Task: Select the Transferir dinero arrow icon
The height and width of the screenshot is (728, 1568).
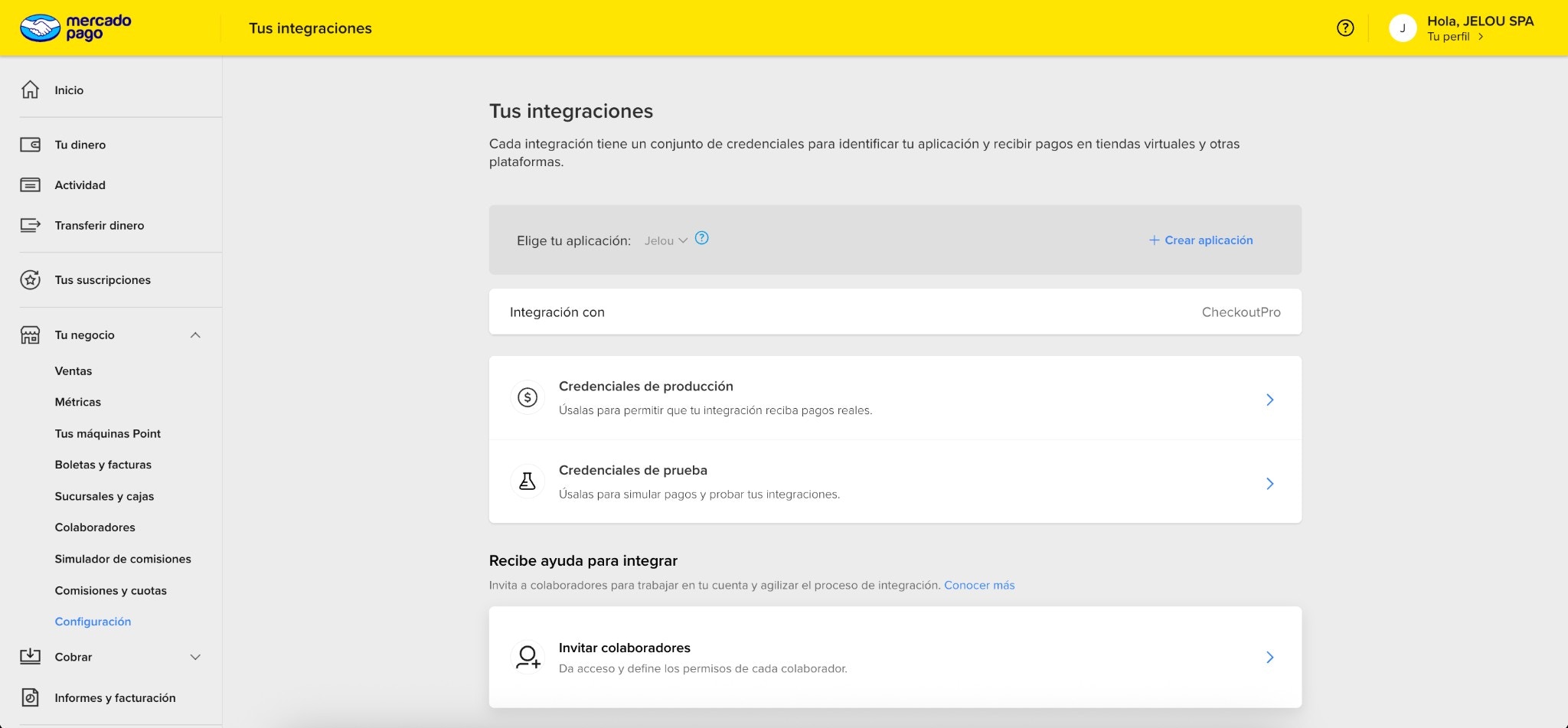Action: point(29,225)
